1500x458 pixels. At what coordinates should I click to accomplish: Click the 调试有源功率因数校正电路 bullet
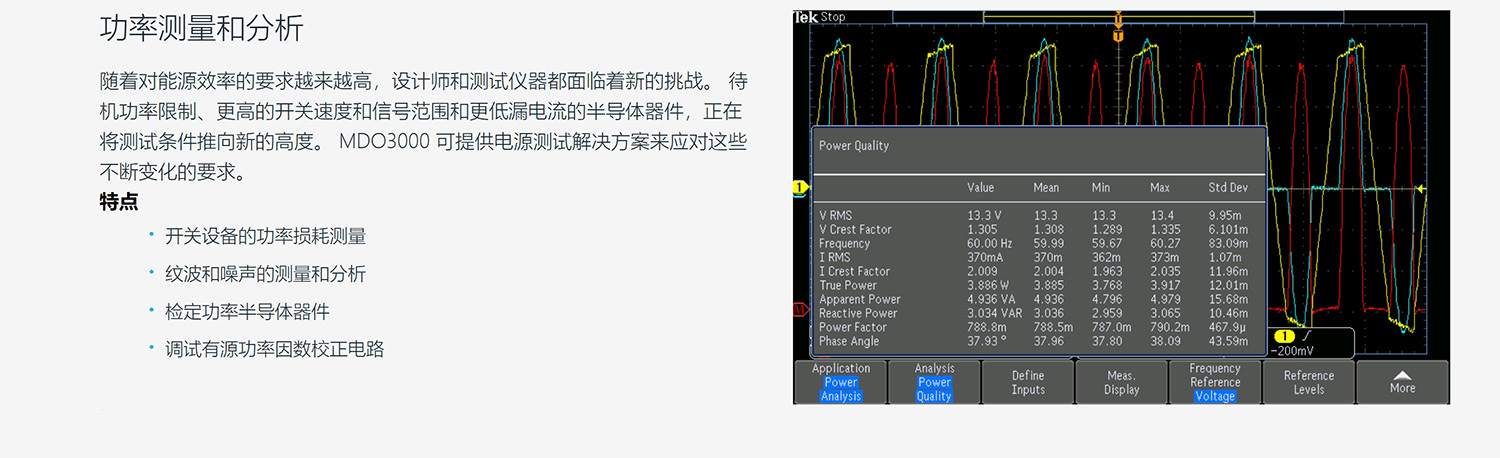(x=275, y=350)
